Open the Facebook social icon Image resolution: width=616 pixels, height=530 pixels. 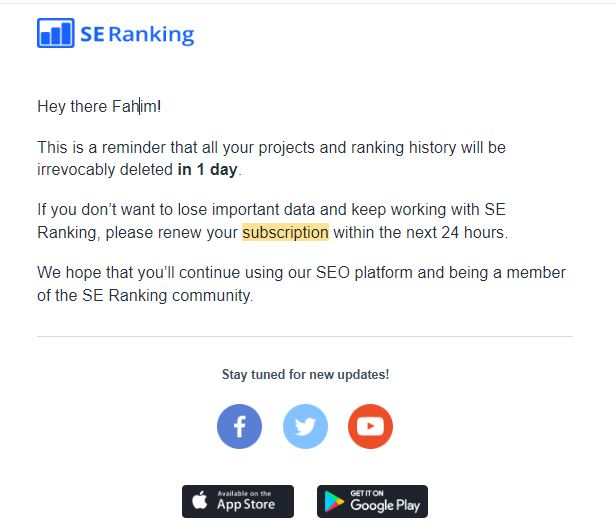239,427
